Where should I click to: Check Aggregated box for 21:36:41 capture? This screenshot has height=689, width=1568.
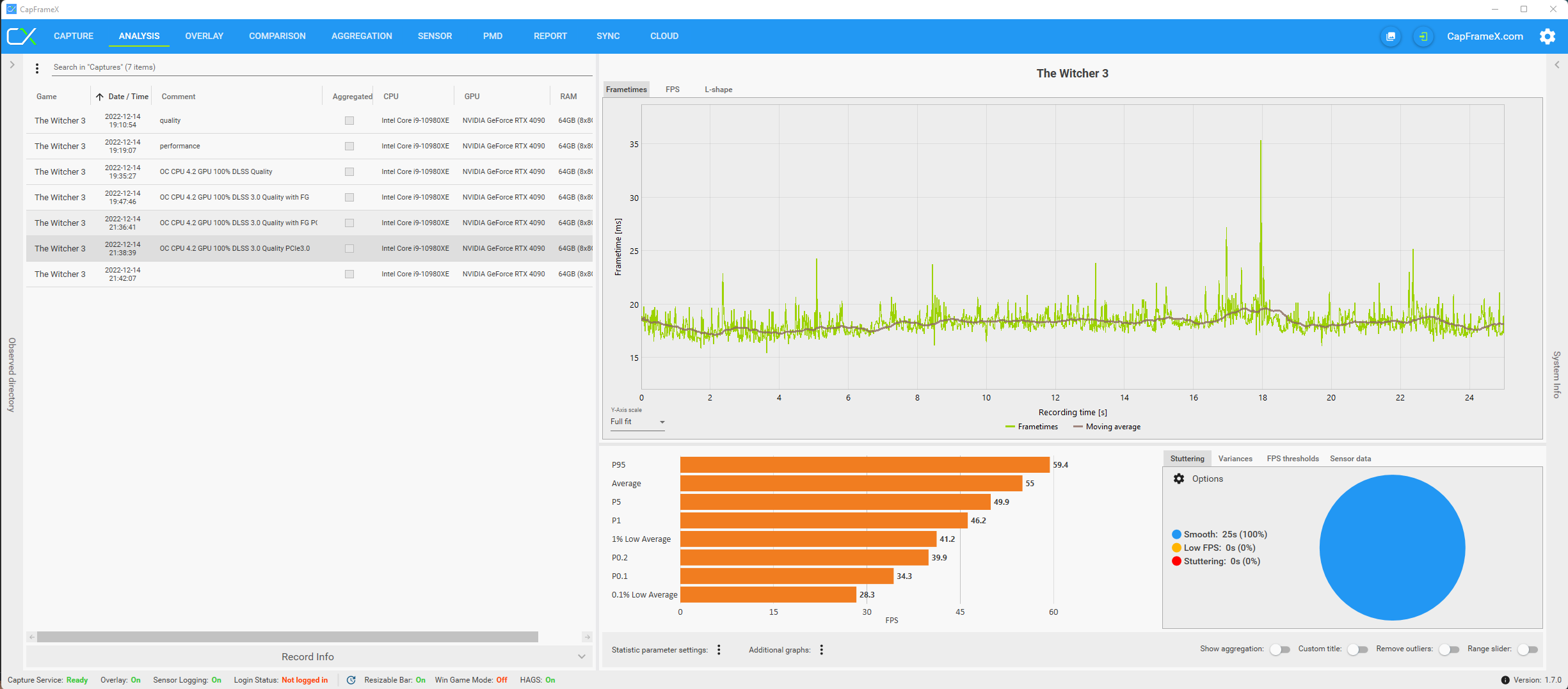[x=349, y=223]
